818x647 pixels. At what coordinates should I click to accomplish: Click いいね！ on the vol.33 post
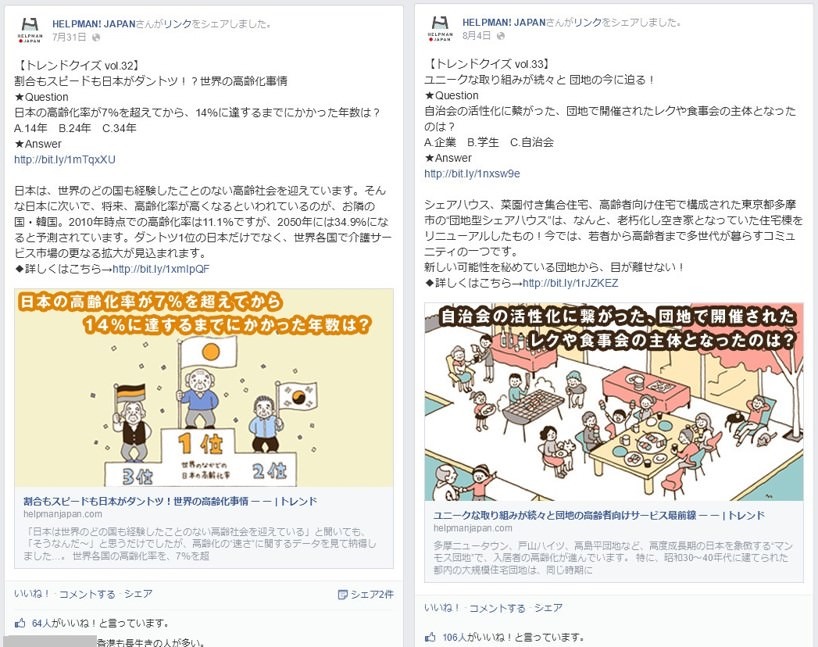tap(442, 608)
